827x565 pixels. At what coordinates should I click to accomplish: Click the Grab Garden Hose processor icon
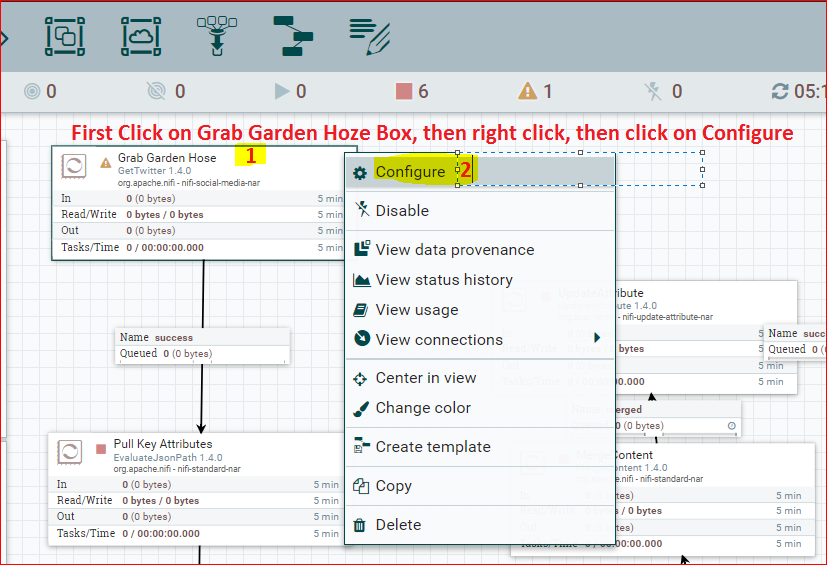[x=74, y=166]
